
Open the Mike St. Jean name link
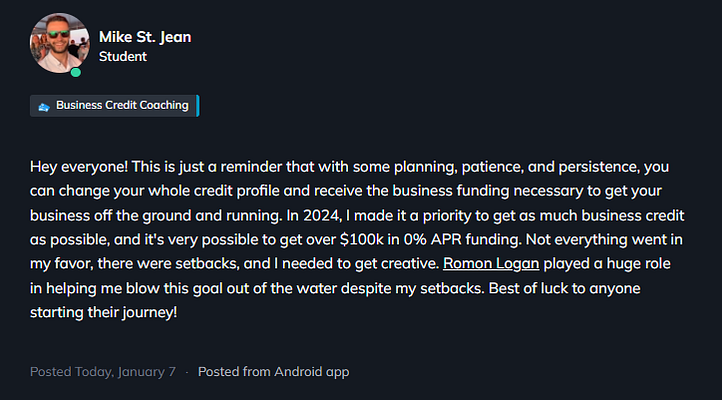click(x=145, y=37)
